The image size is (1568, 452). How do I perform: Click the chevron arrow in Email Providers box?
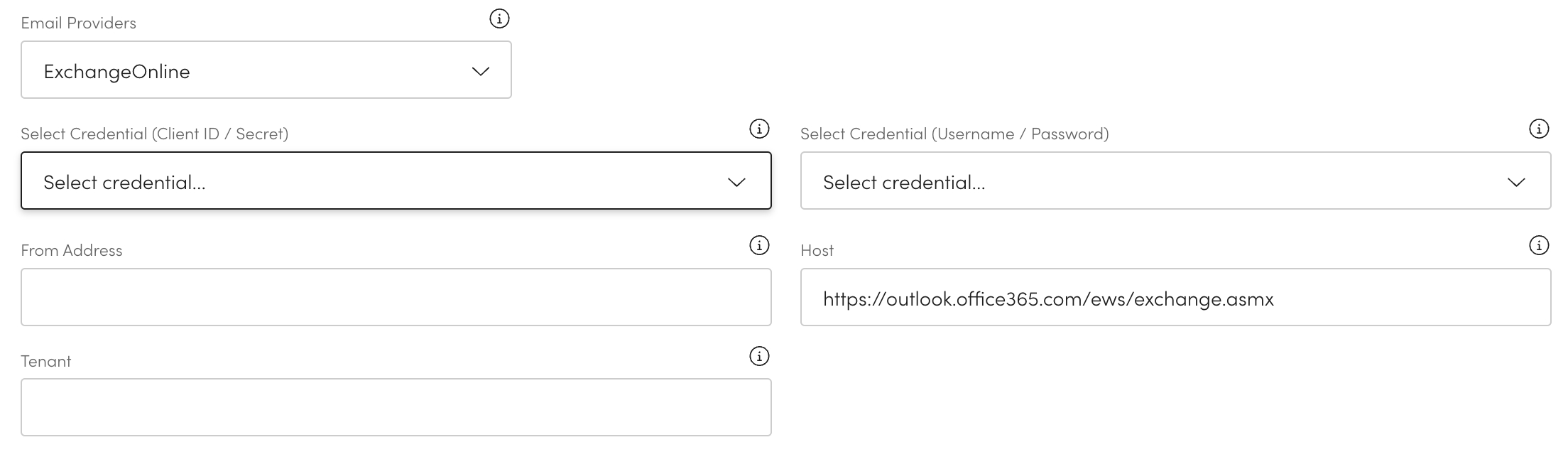point(481,71)
